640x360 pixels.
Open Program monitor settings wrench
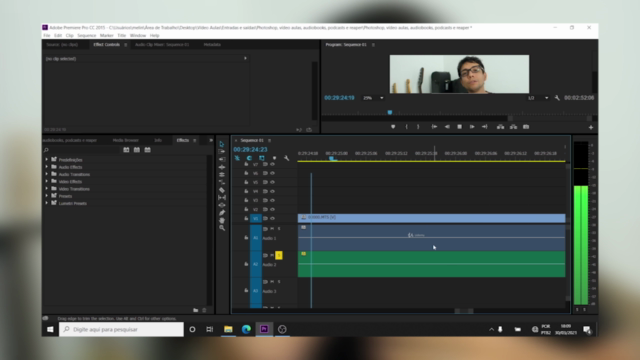(557, 98)
